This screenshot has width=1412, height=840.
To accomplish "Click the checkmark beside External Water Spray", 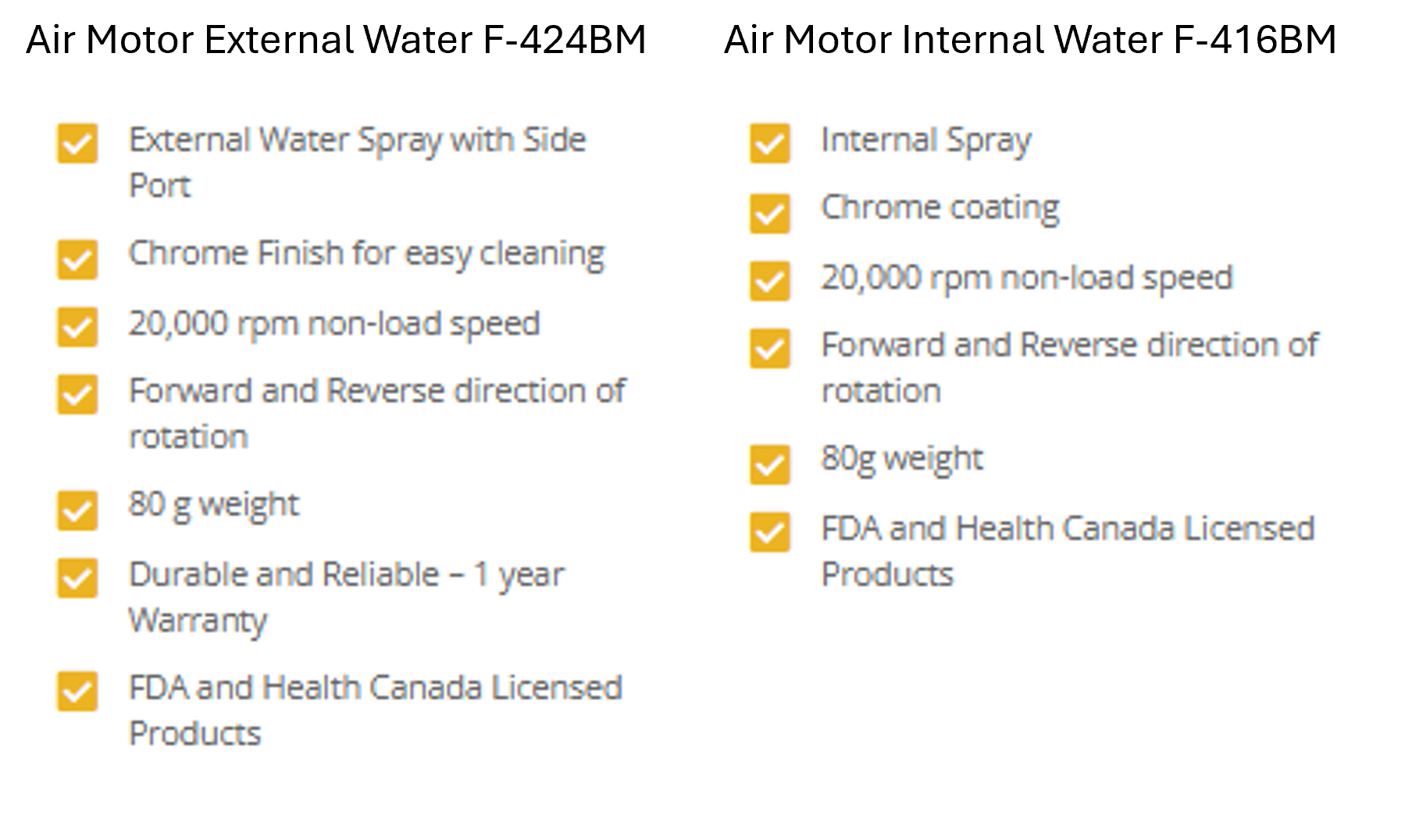I will (x=77, y=144).
